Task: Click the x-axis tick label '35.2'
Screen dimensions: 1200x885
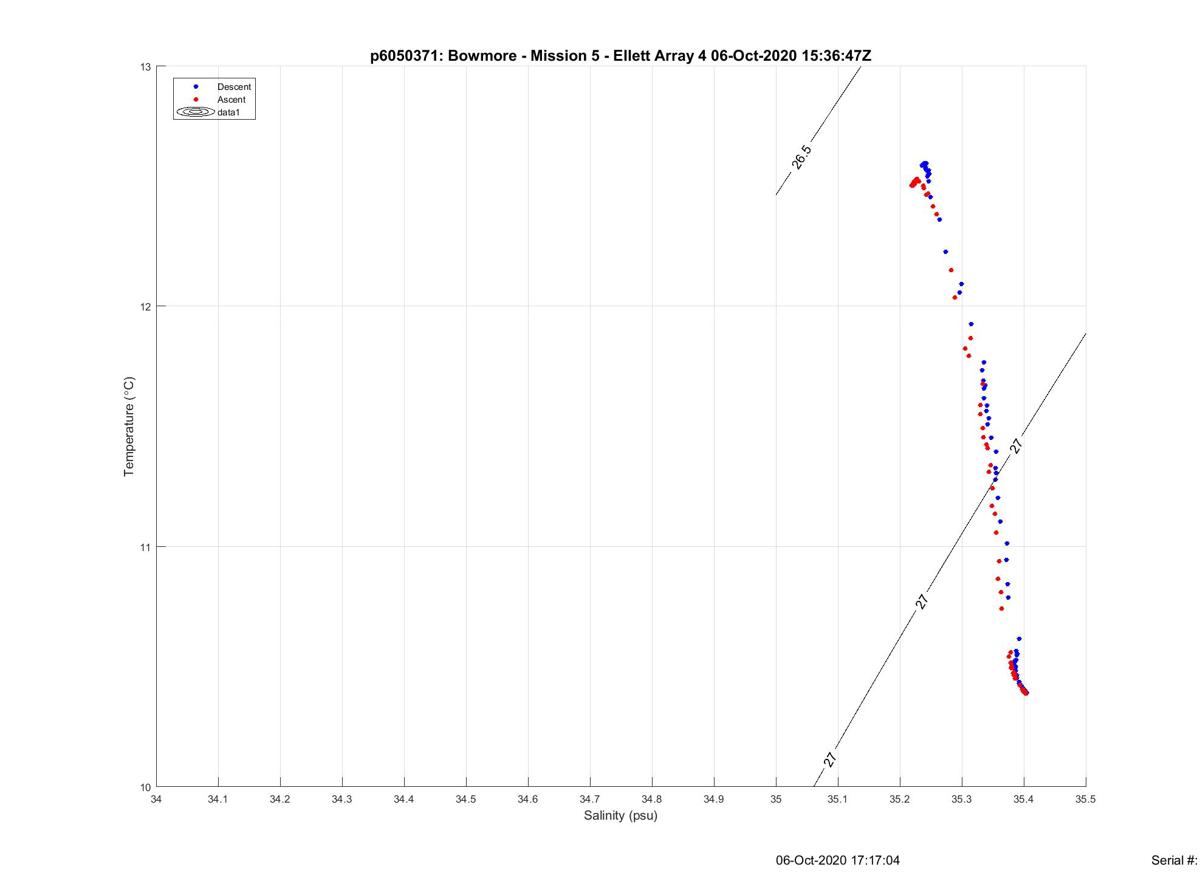Action: [900, 799]
